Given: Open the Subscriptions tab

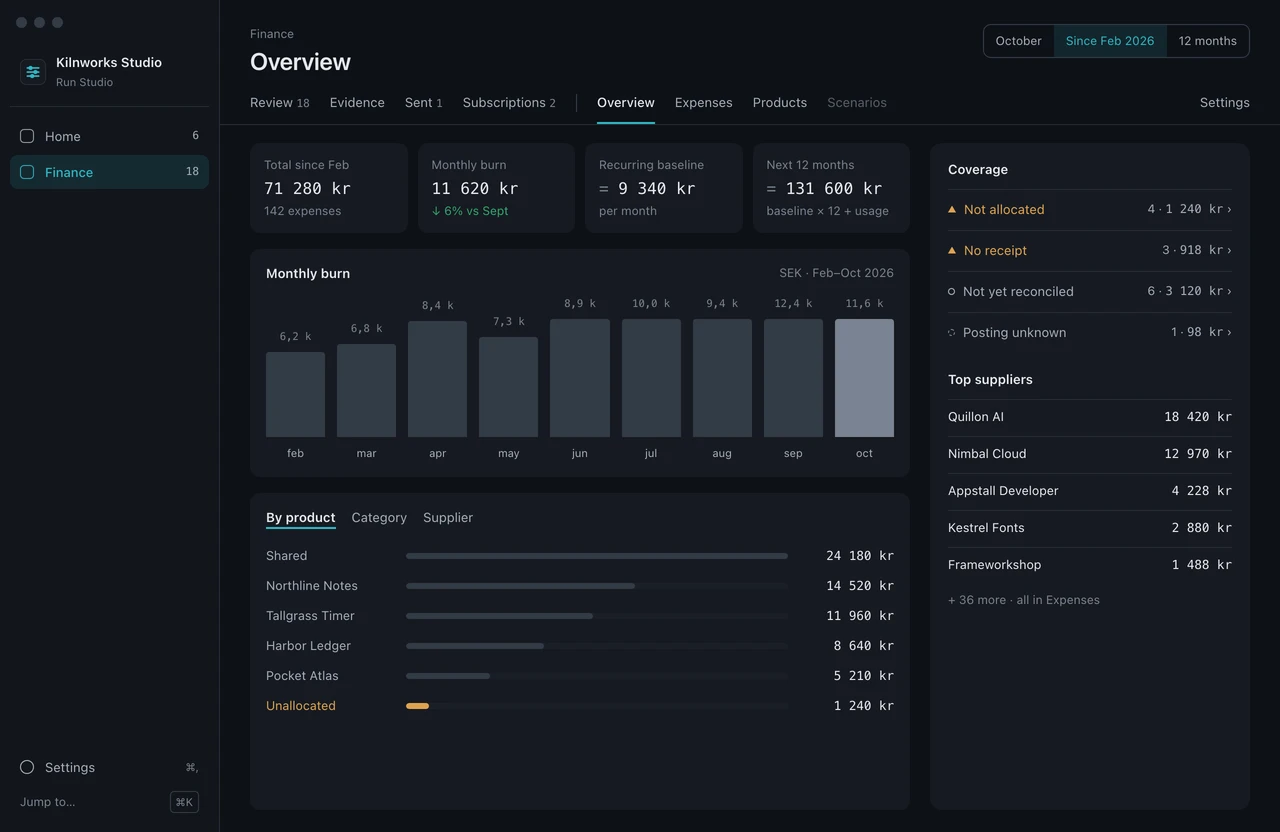Looking at the screenshot, I should click(509, 102).
